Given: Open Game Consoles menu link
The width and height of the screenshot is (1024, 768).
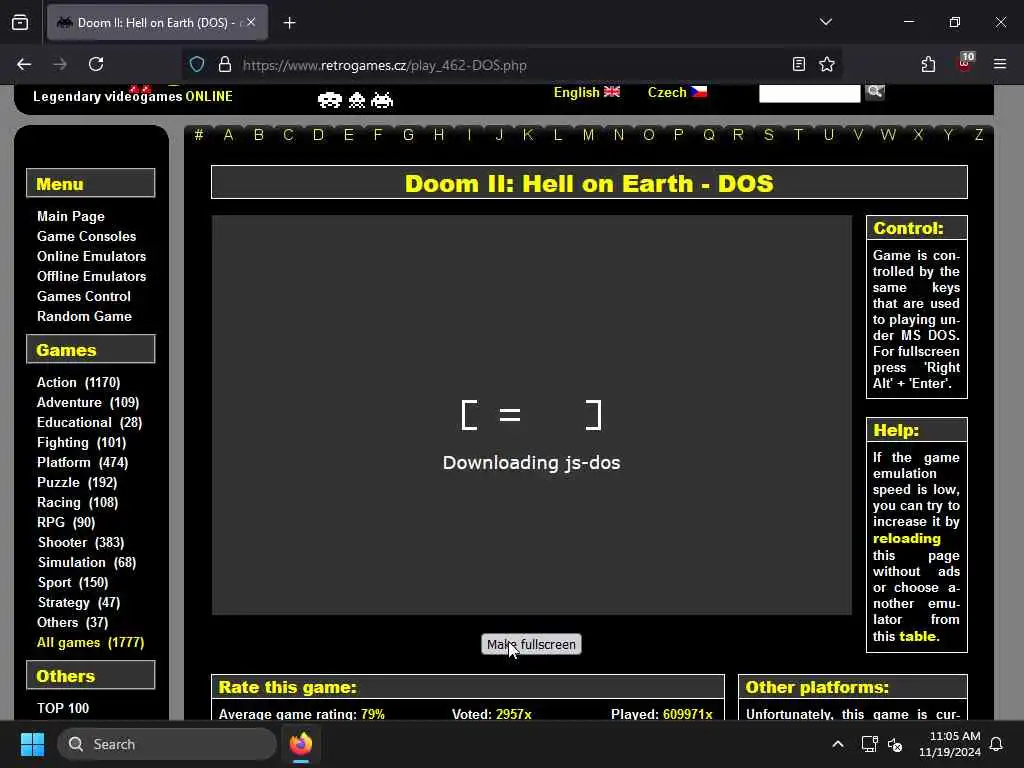Looking at the screenshot, I should pos(86,236).
